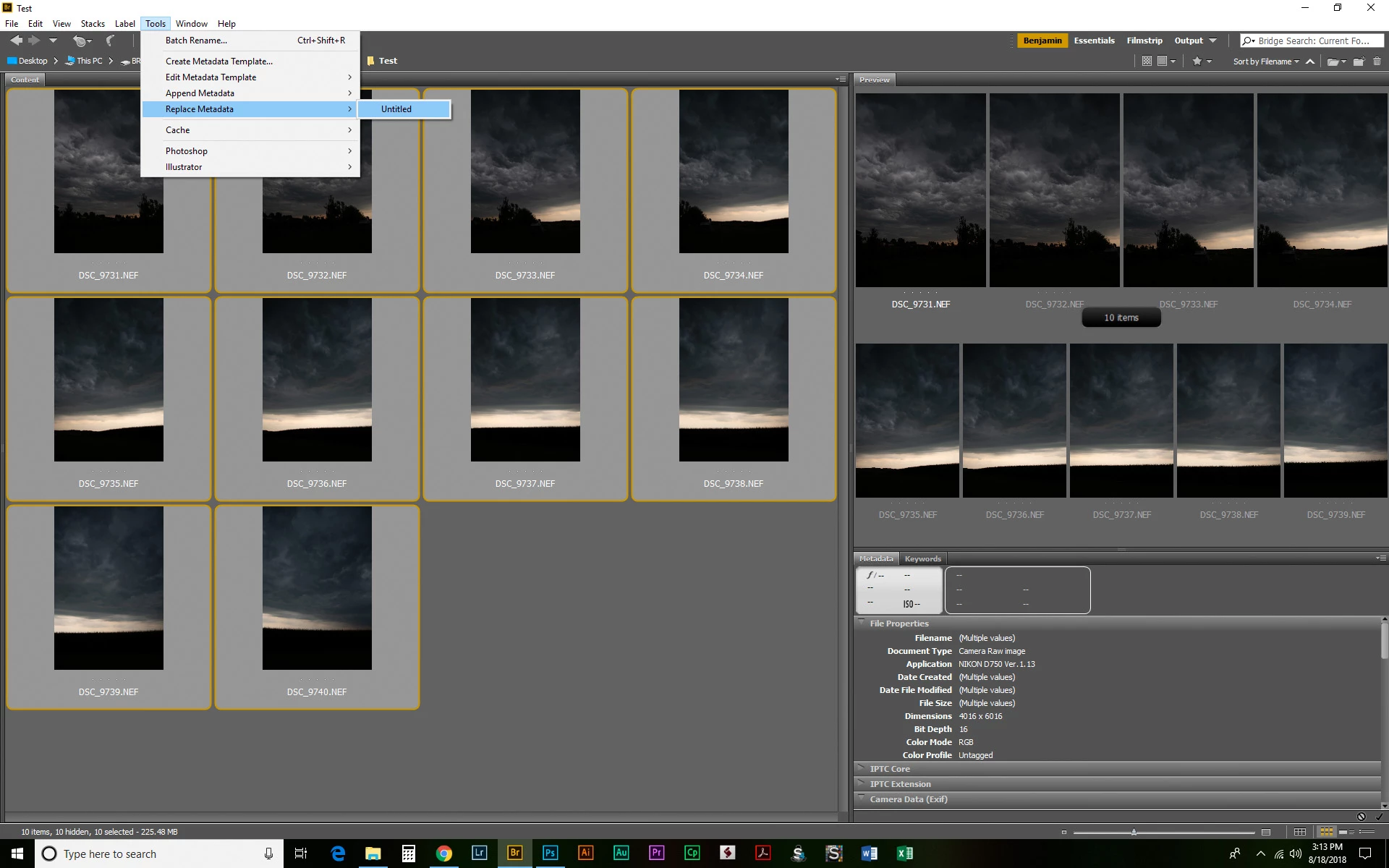
Task: Select Batch Rename menu entry
Action: pos(196,41)
